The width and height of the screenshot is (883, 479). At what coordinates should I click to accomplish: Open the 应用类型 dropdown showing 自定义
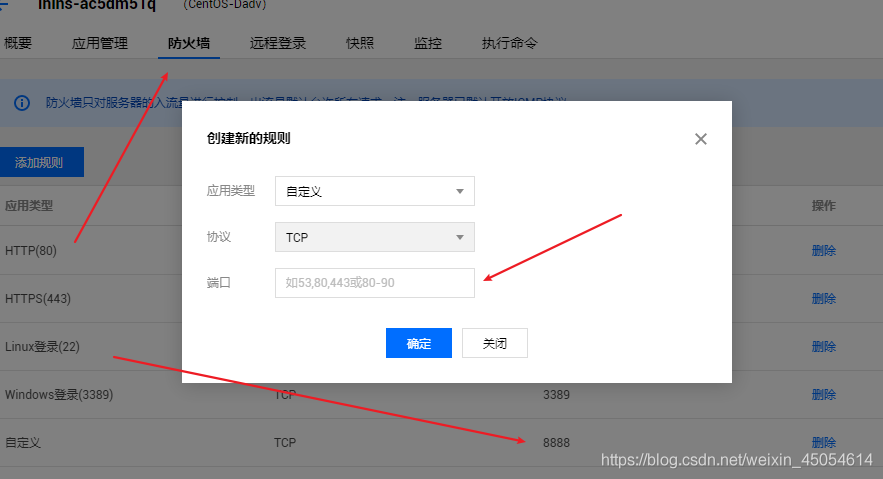point(374,191)
